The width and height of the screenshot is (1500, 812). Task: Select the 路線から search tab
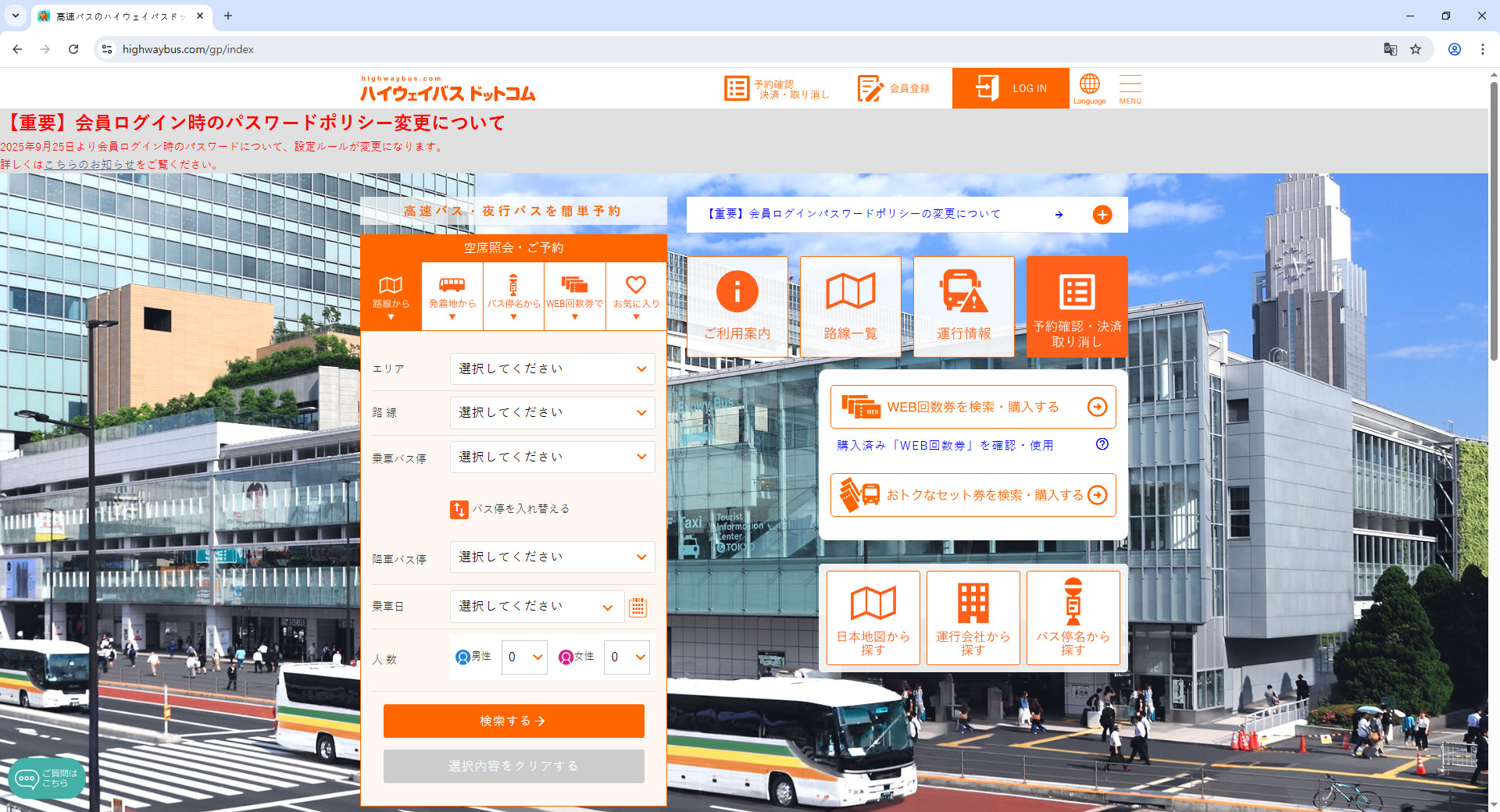click(x=391, y=297)
